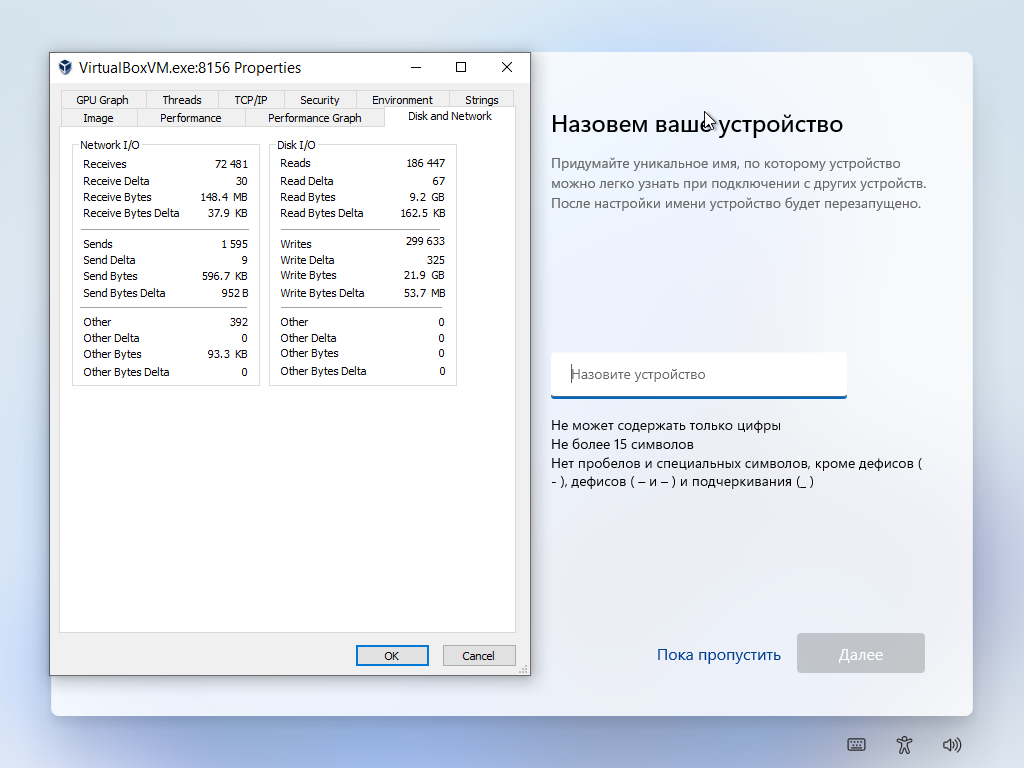Click the Network I/O group label
The width and height of the screenshot is (1024, 768).
click(110, 145)
